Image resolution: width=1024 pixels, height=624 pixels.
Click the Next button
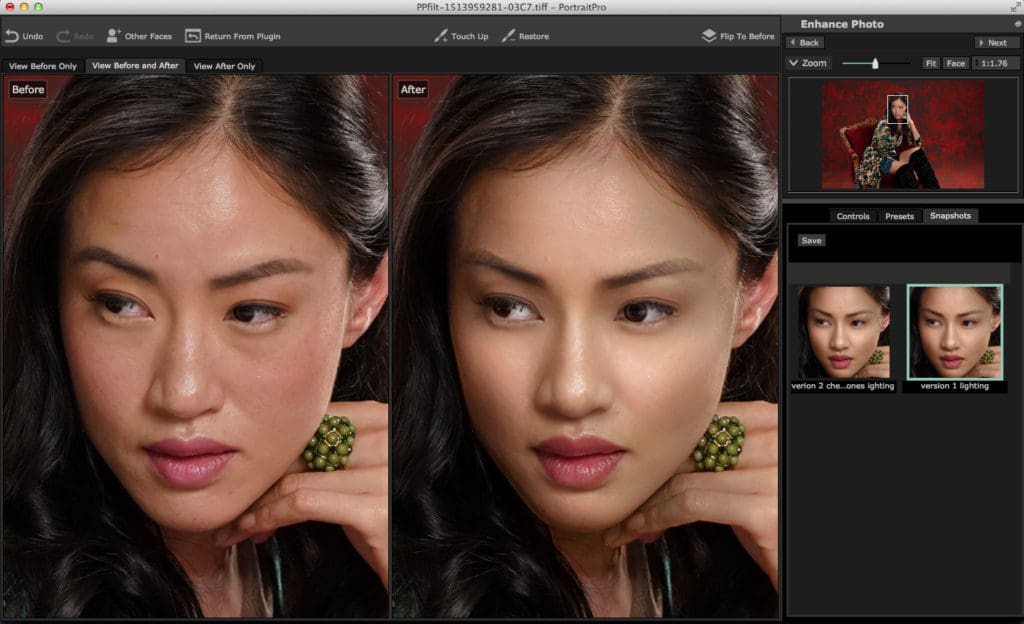tap(996, 42)
